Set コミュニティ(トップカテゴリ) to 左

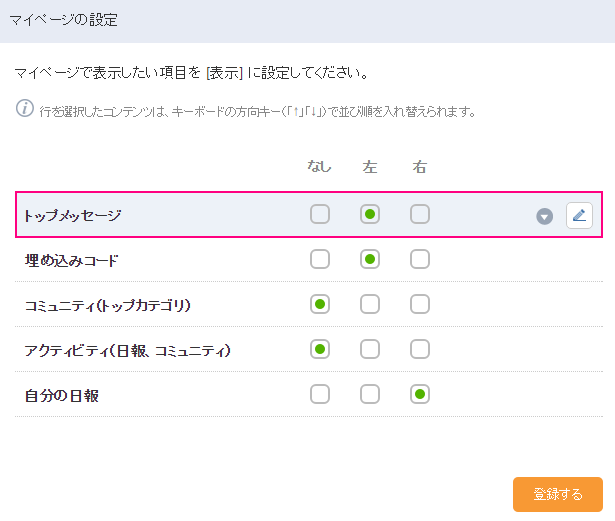370,304
